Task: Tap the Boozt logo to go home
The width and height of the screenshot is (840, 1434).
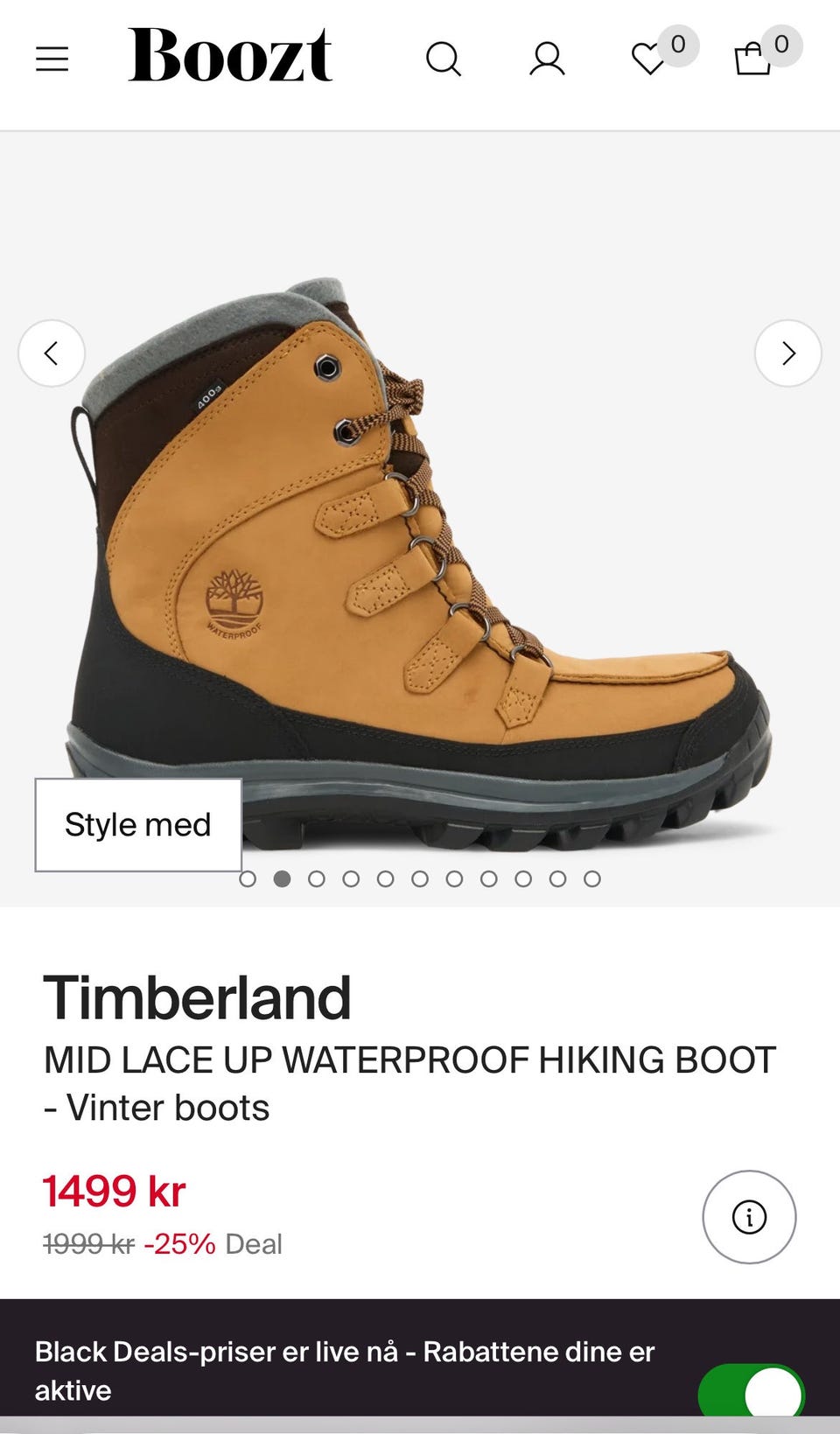Action: (230, 54)
